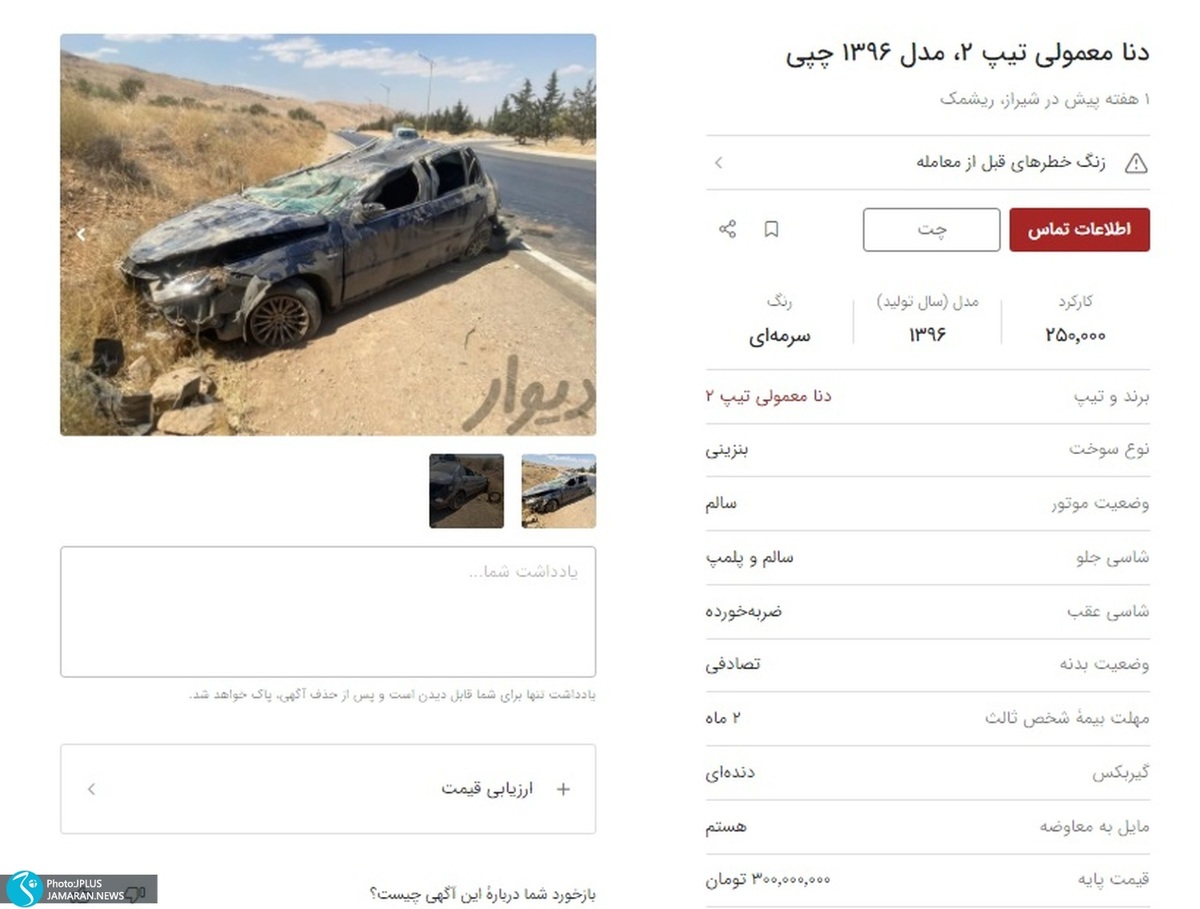Click the thumbs-down feedback icon
The height and width of the screenshot is (909, 1200).
136,893
